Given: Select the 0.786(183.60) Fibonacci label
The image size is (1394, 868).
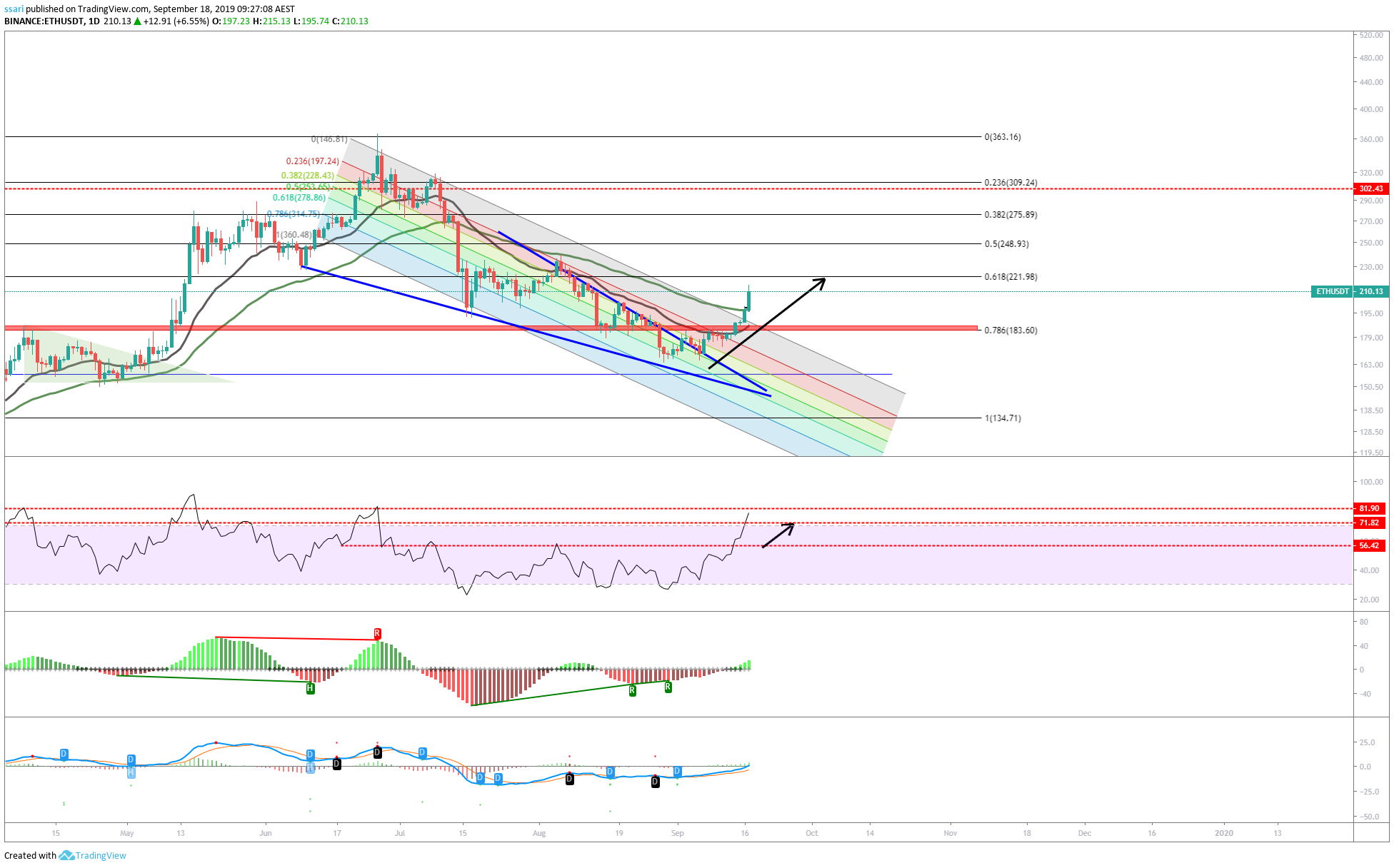Looking at the screenshot, I should [1011, 330].
